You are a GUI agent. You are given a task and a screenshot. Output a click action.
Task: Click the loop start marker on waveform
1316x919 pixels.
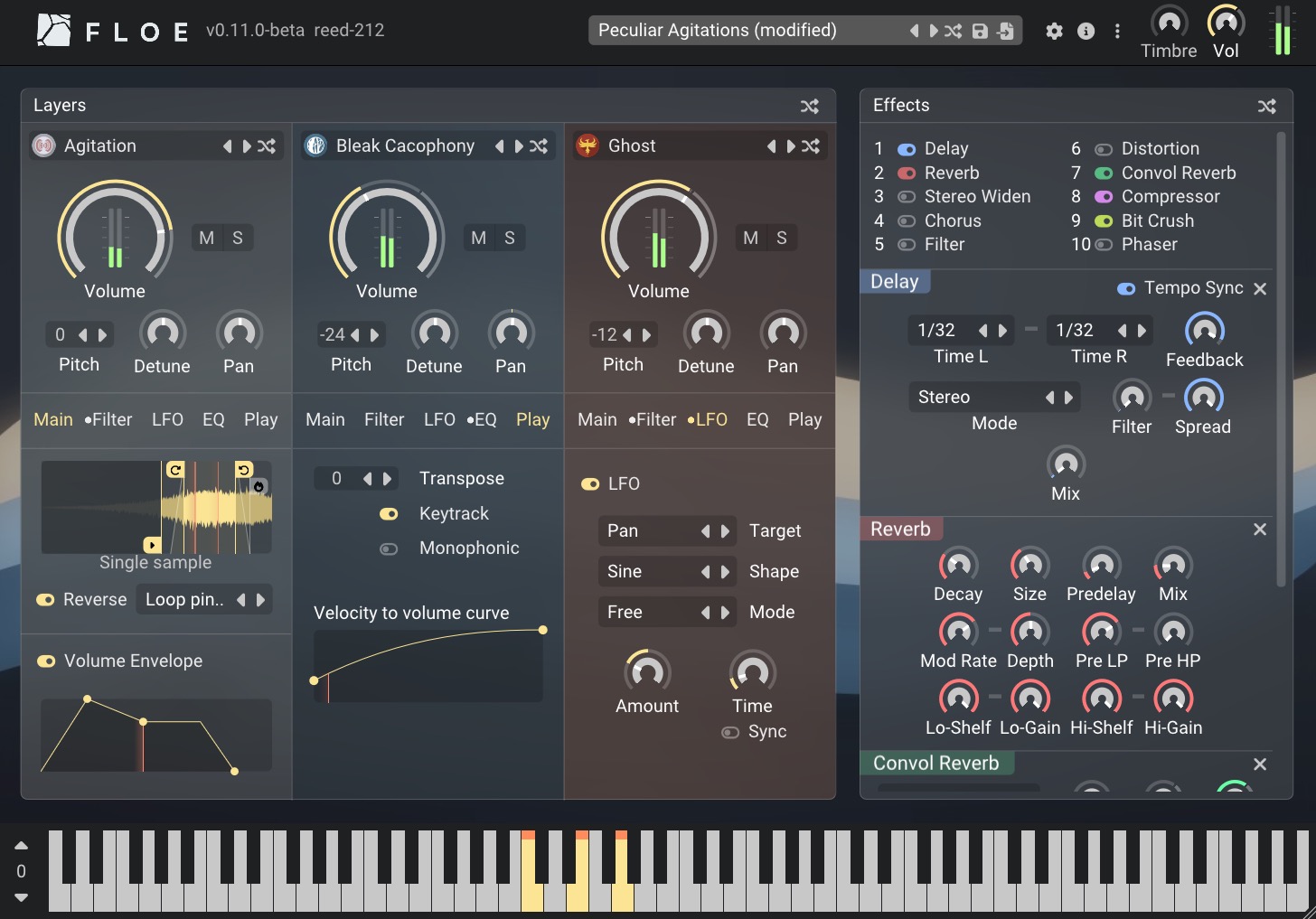[175, 470]
